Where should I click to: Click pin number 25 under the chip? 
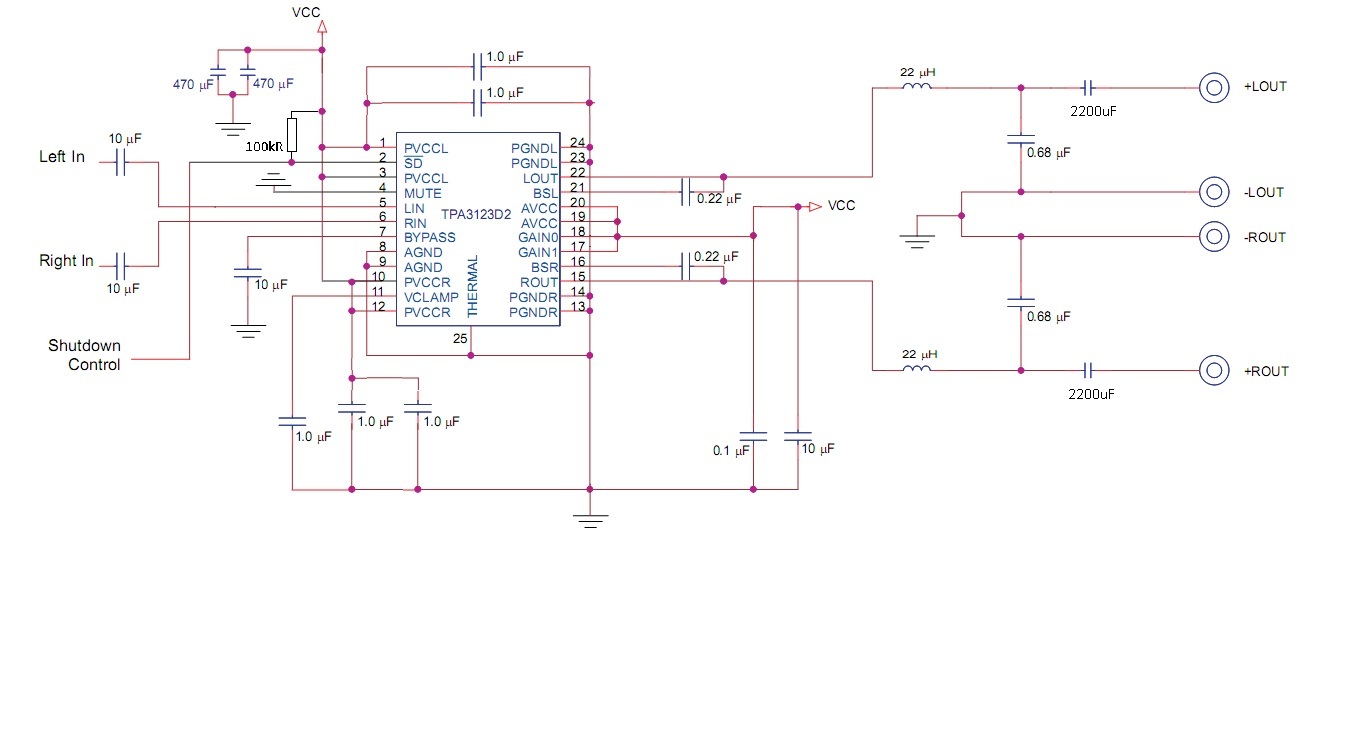(460, 339)
